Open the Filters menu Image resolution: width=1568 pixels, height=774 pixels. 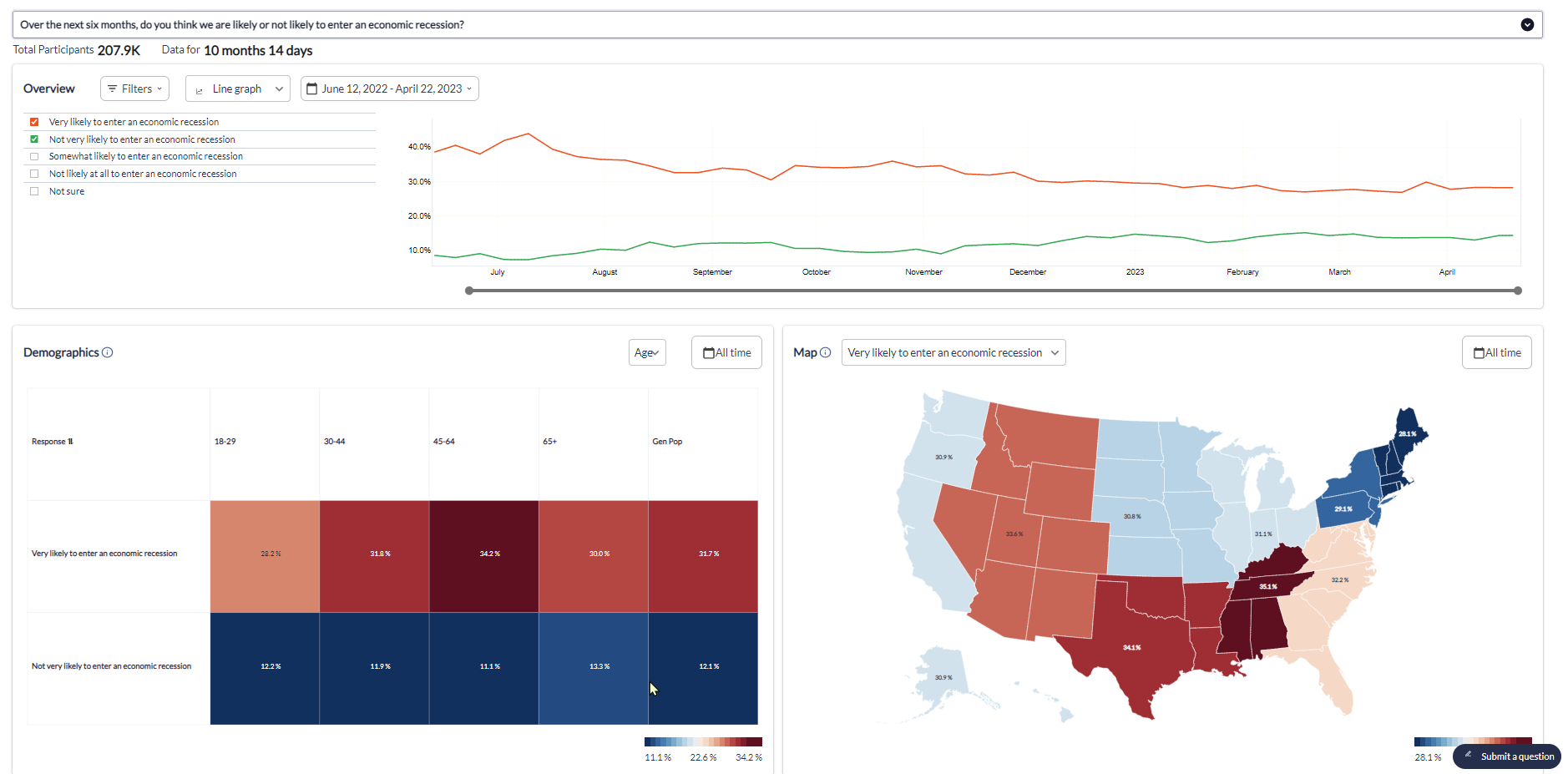pyautogui.click(x=134, y=89)
